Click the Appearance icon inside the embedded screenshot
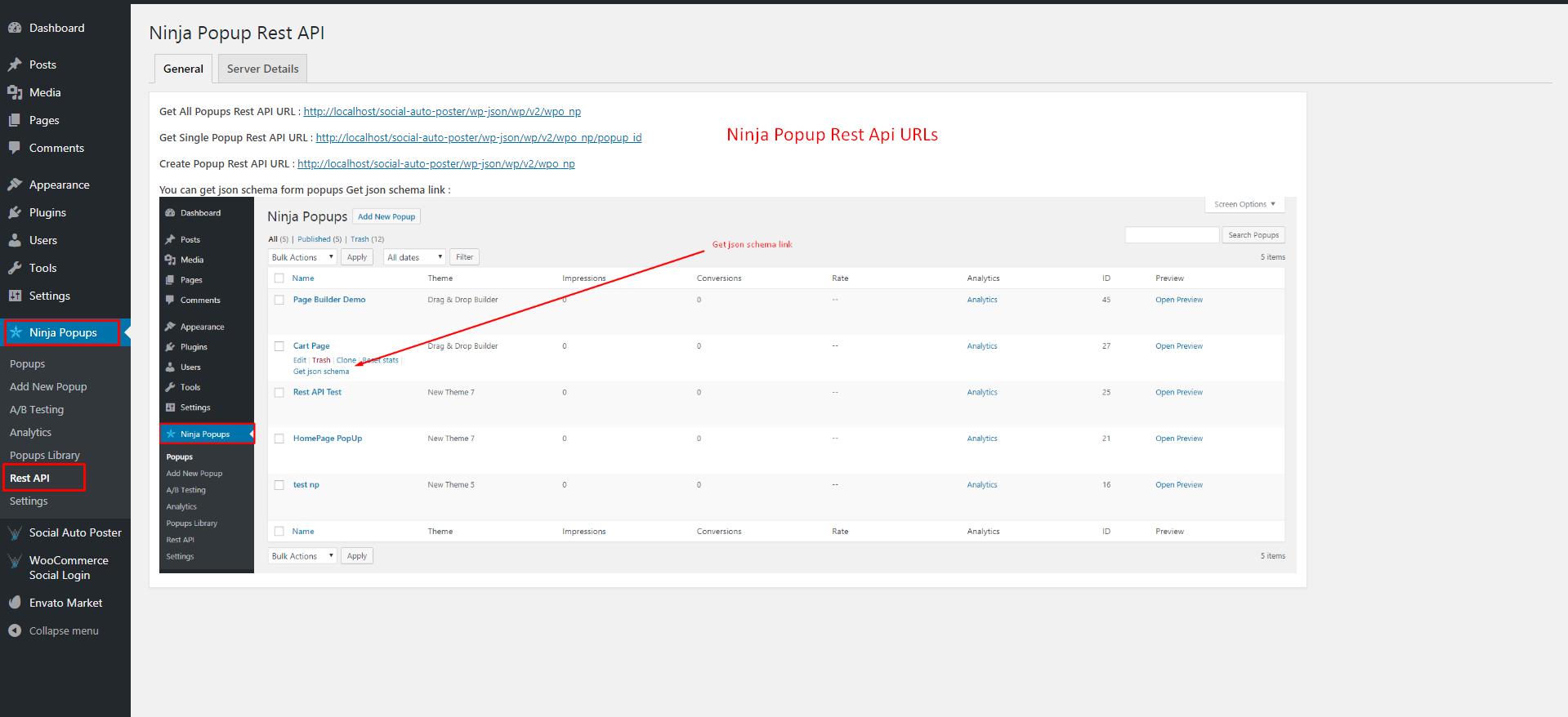Image resolution: width=1568 pixels, height=717 pixels. coord(170,327)
